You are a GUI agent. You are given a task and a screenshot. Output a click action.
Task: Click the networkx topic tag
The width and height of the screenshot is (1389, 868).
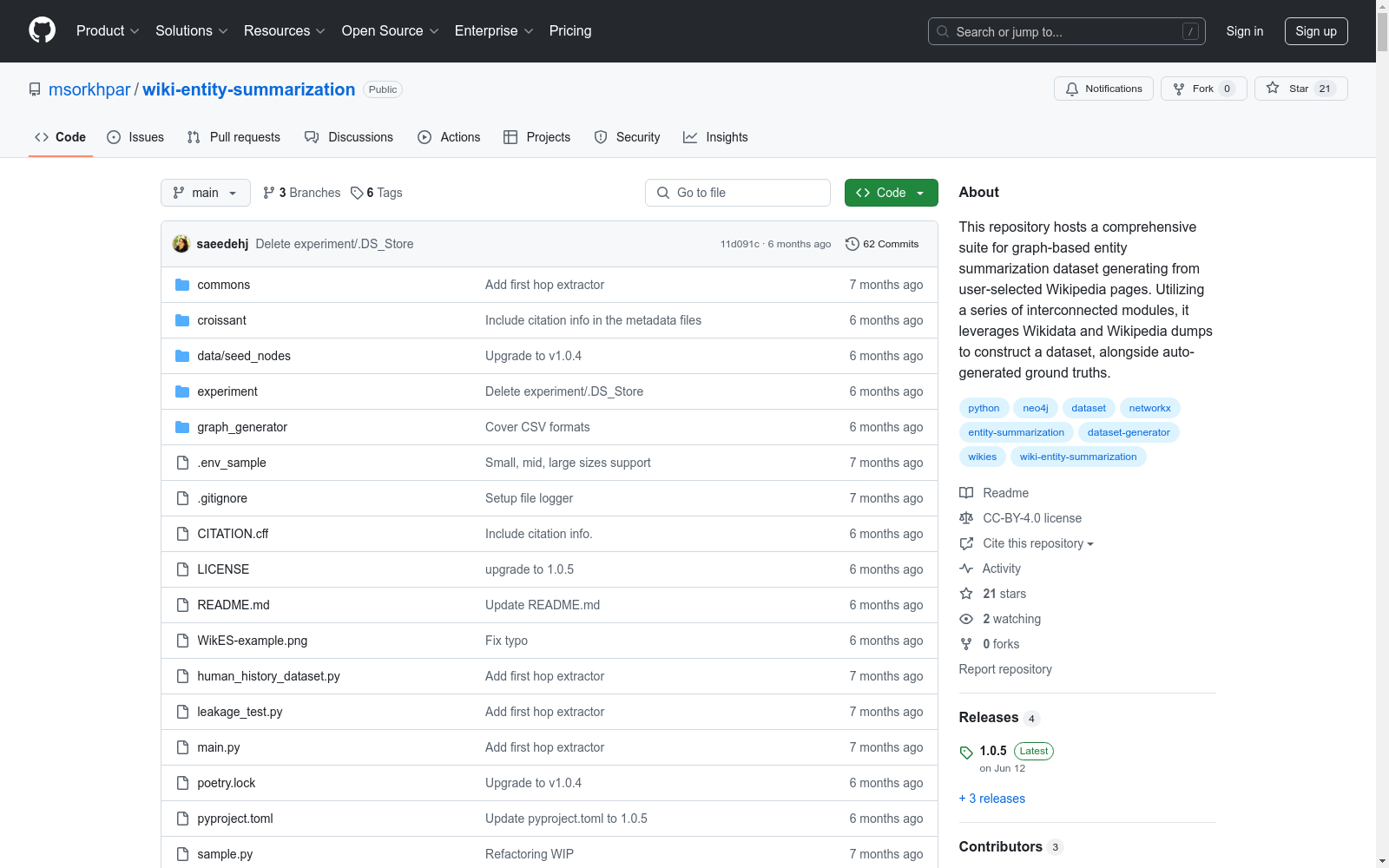click(1149, 408)
